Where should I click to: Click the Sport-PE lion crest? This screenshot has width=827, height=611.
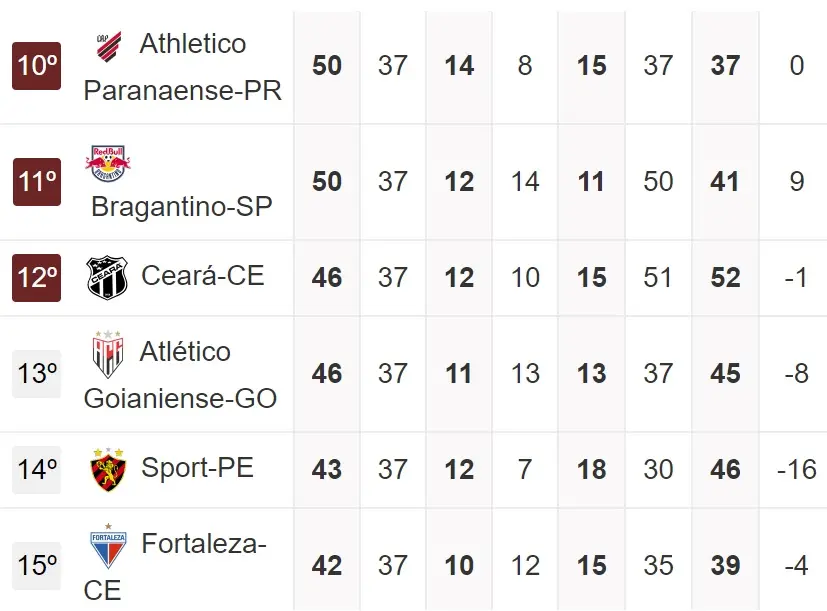point(107,469)
